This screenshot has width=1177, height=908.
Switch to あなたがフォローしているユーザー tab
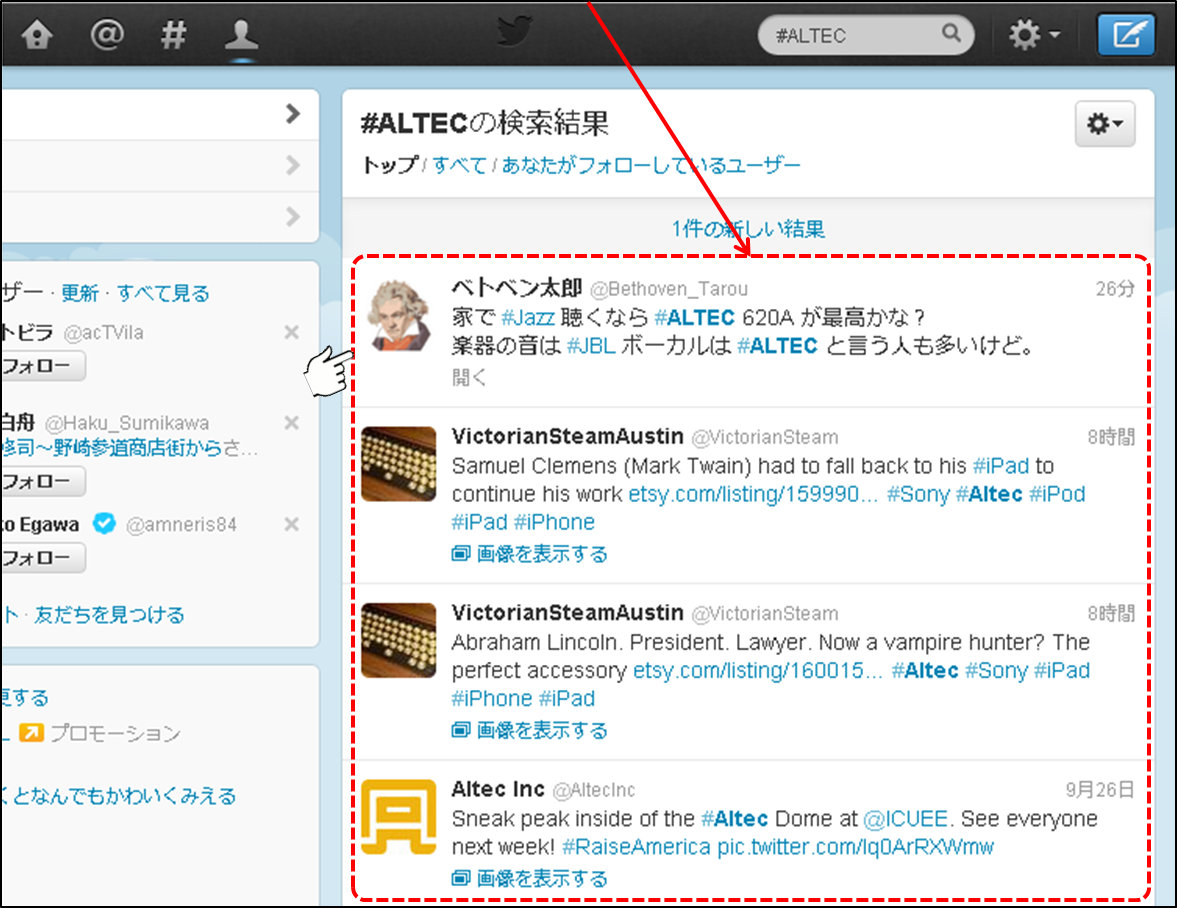[x=651, y=165]
